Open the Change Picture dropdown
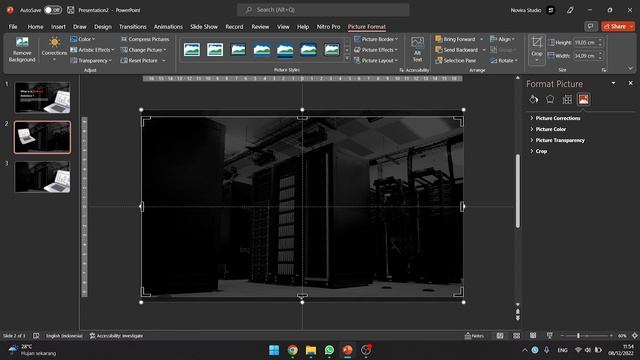The height and width of the screenshot is (360, 640). point(144,50)
